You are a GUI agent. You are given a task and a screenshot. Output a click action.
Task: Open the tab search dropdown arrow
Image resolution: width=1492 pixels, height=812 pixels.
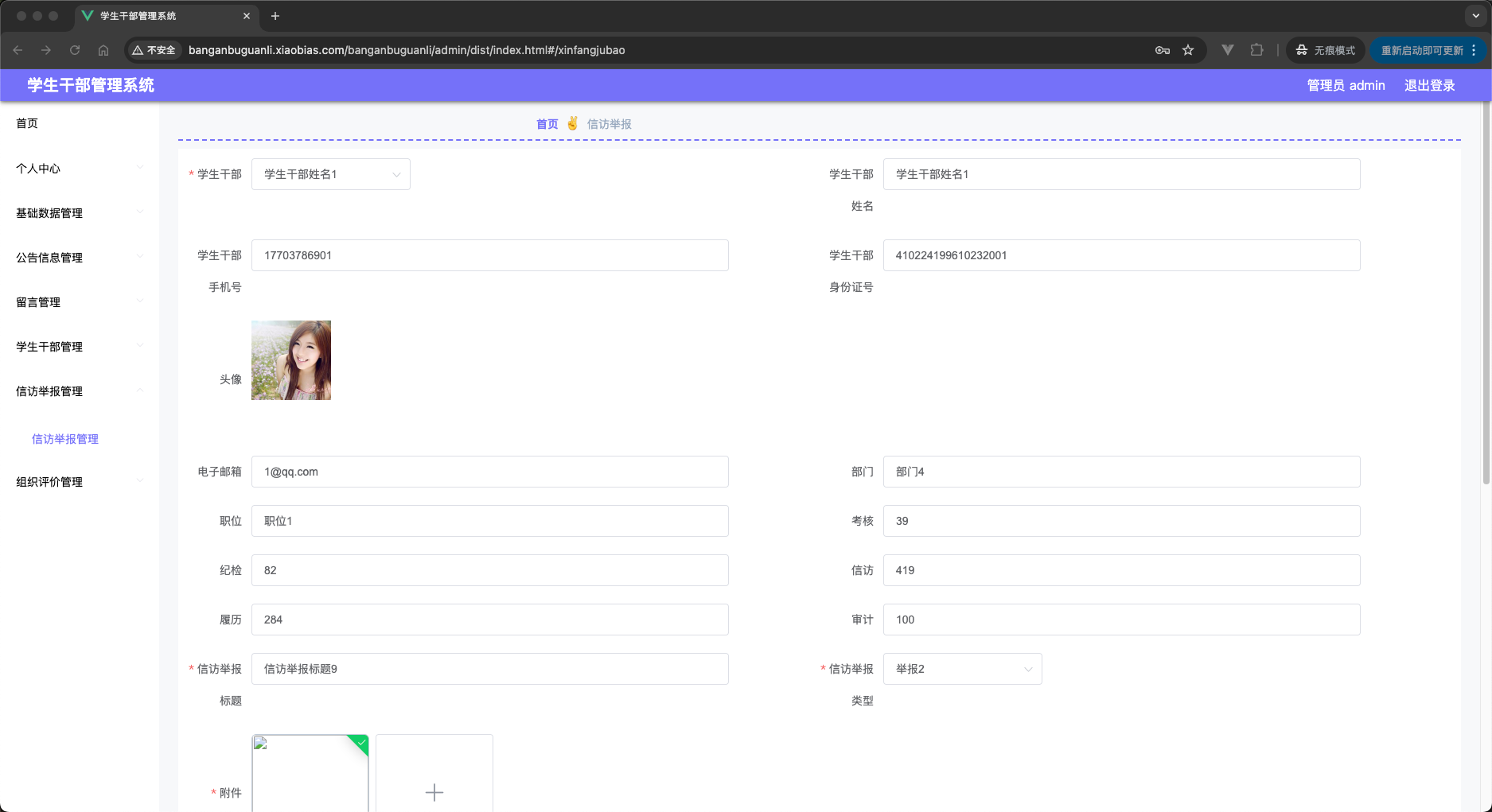click(x=1476, y=16)
